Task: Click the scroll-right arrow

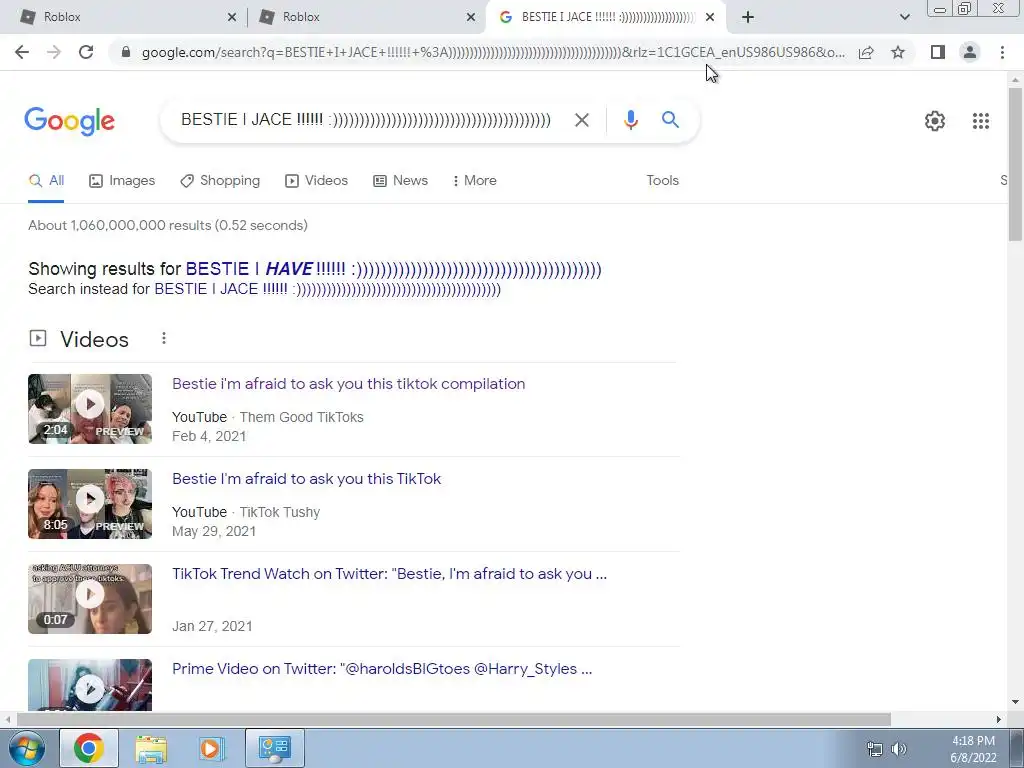Action: [999, 719]
